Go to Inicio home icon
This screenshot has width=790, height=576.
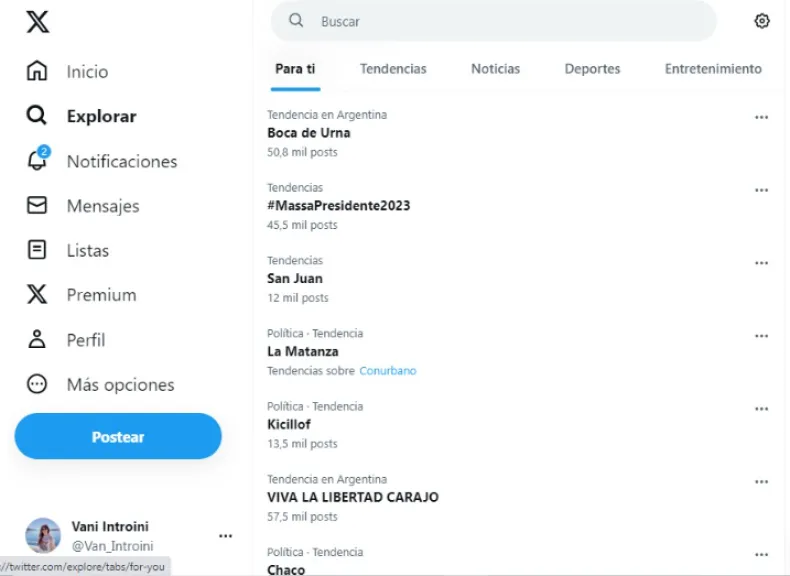(37, 71)
